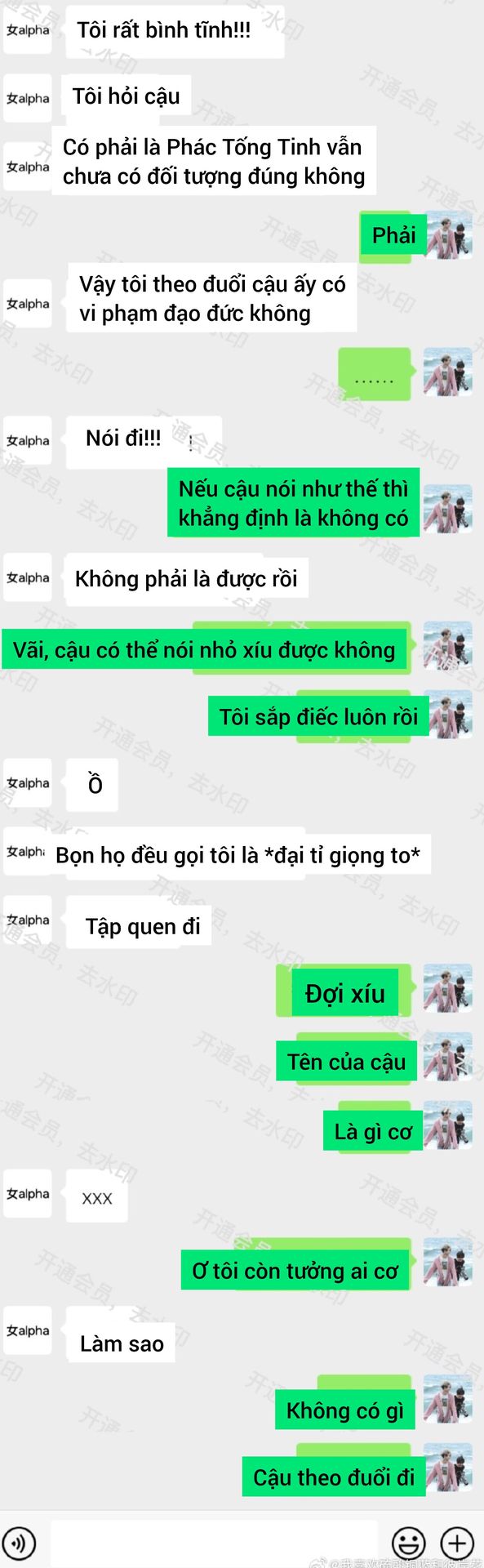Screen dimensions: 484x1568
Task: Tap the green "……" message bubble
Action: tap(375, 373)
